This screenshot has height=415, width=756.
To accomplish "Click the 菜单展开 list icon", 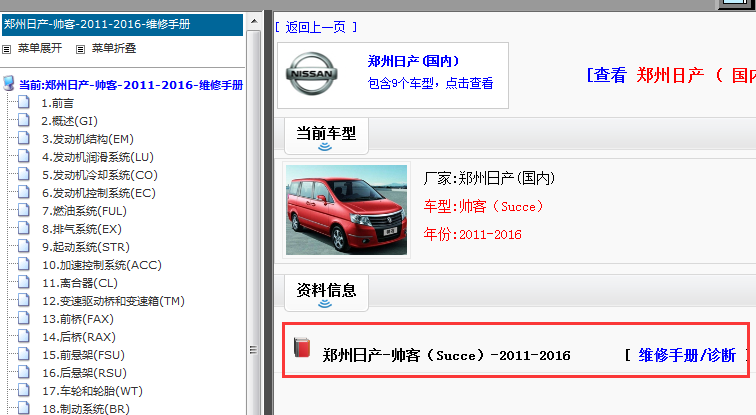I will coord(7,48).
